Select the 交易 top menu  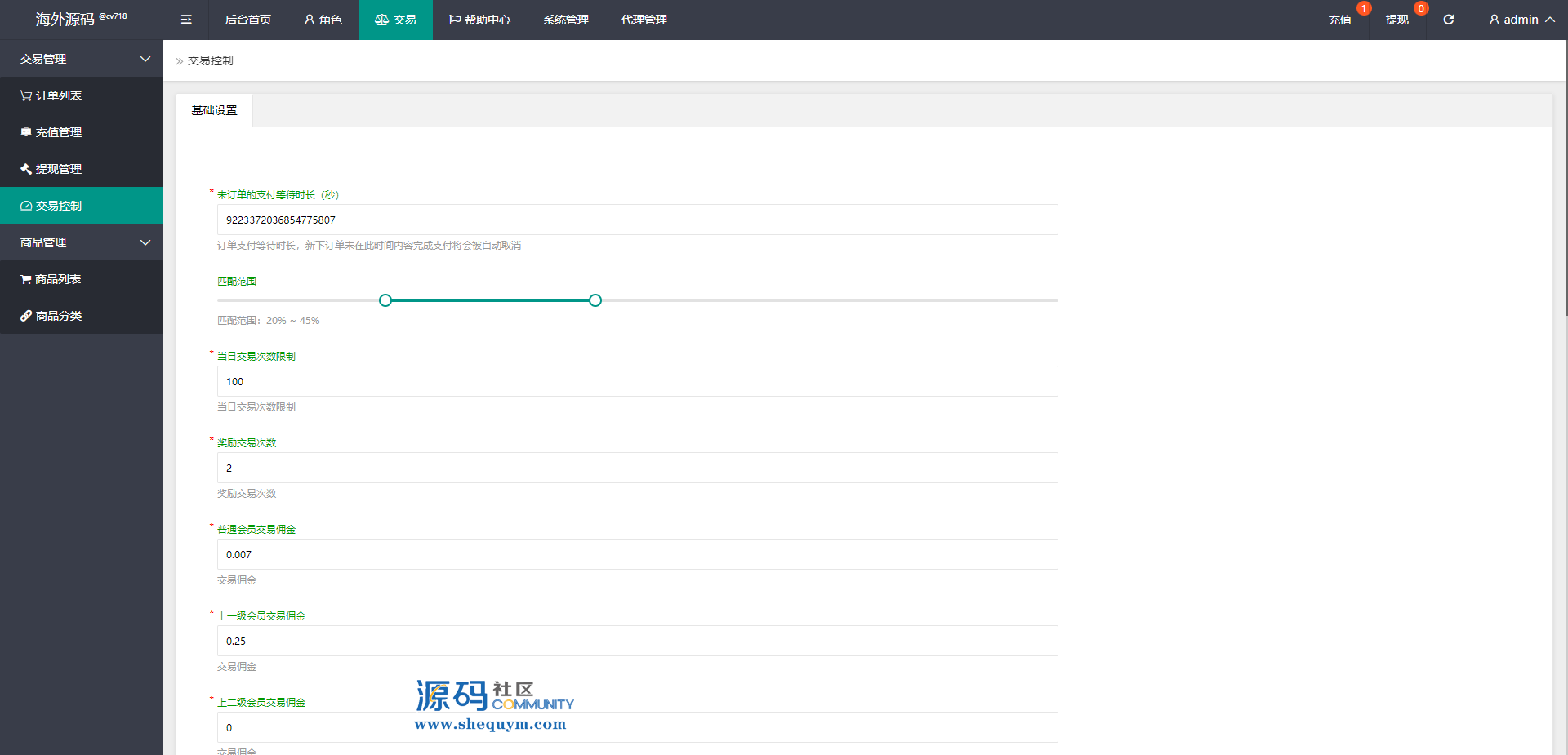pos(395,20)
